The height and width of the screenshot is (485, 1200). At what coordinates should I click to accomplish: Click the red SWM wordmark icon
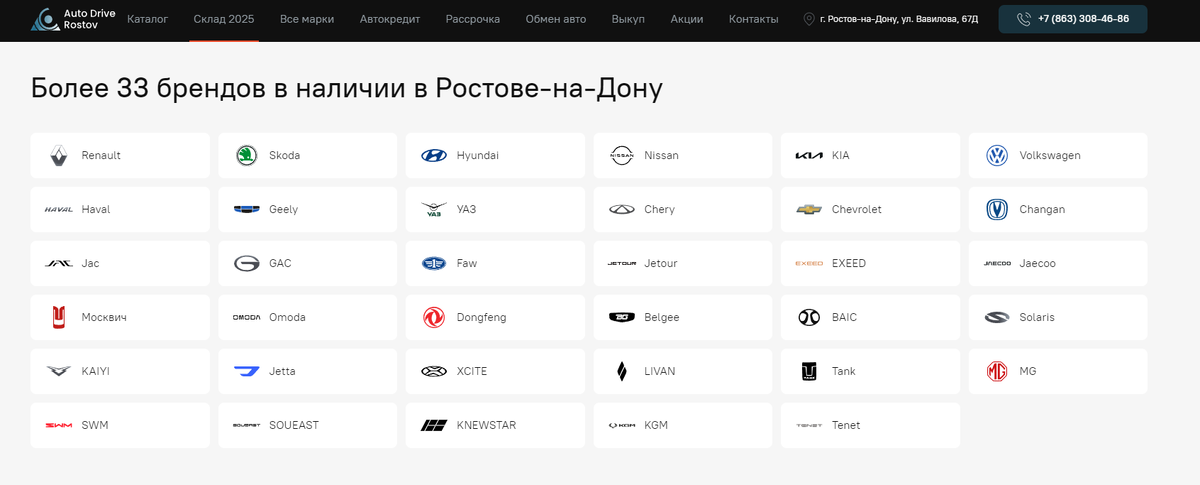tap(58, 426)
